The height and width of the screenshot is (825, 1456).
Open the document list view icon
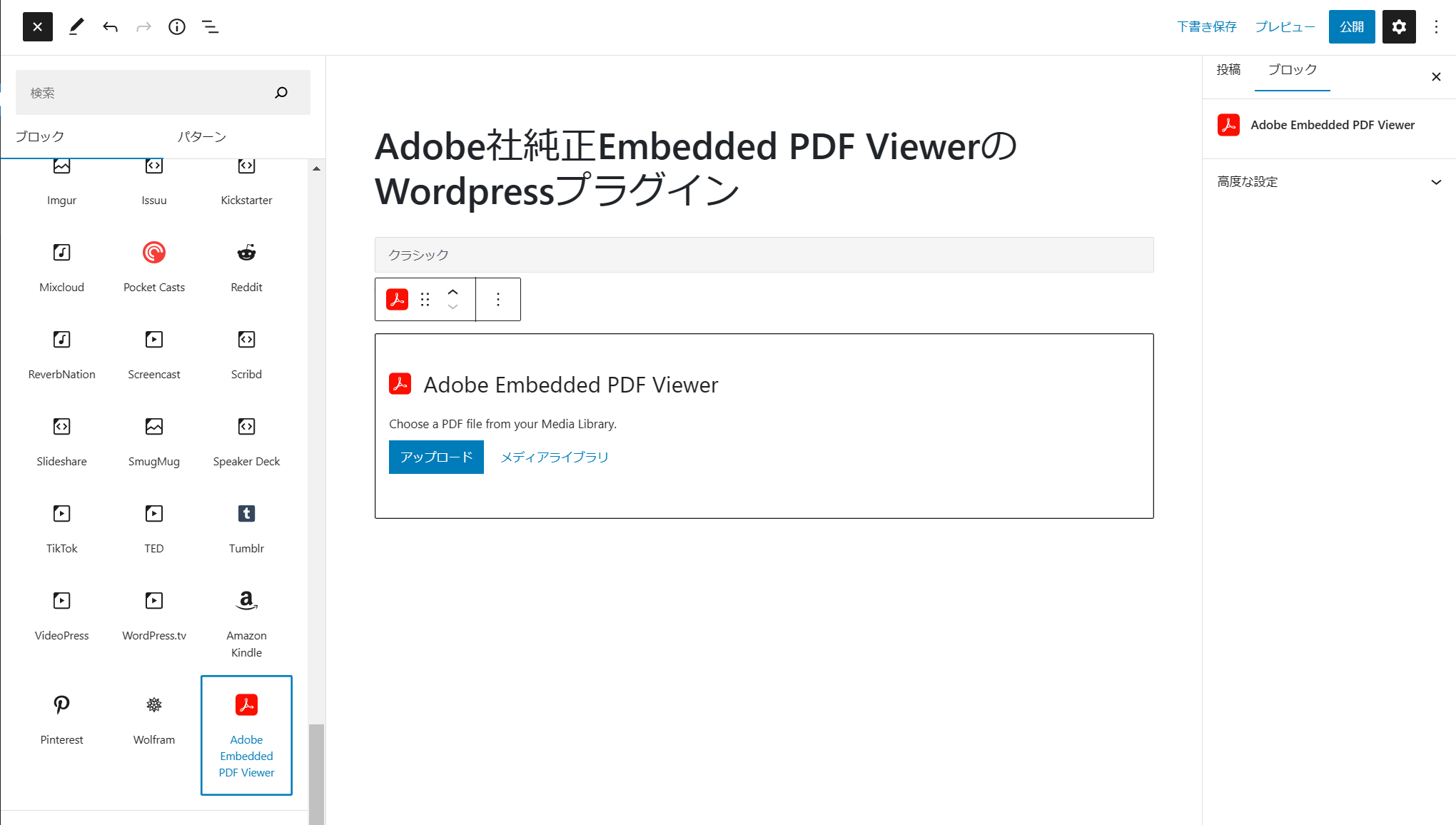pos(211,26)
